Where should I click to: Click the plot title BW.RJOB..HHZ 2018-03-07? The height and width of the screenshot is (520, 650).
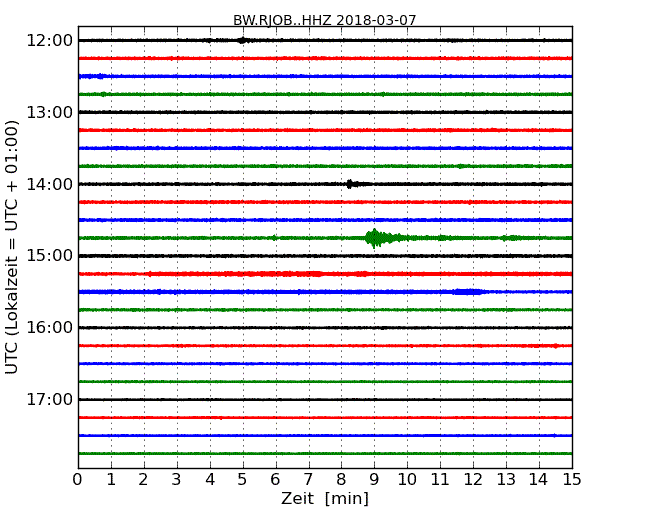(x=324, y=20)
